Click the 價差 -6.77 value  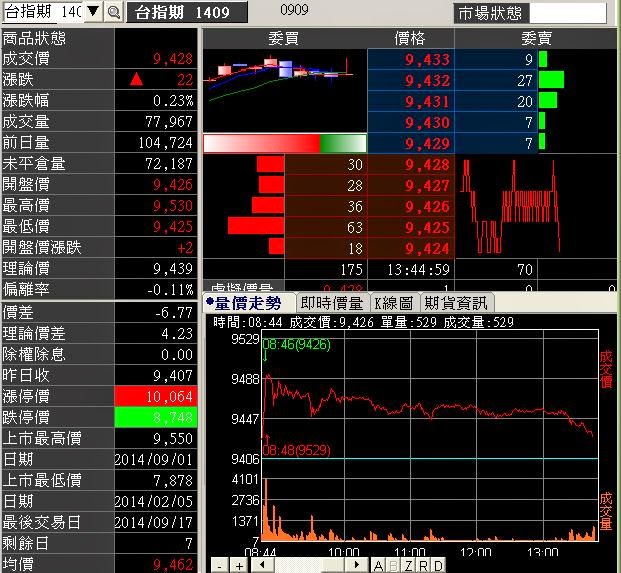click(174, 312)
